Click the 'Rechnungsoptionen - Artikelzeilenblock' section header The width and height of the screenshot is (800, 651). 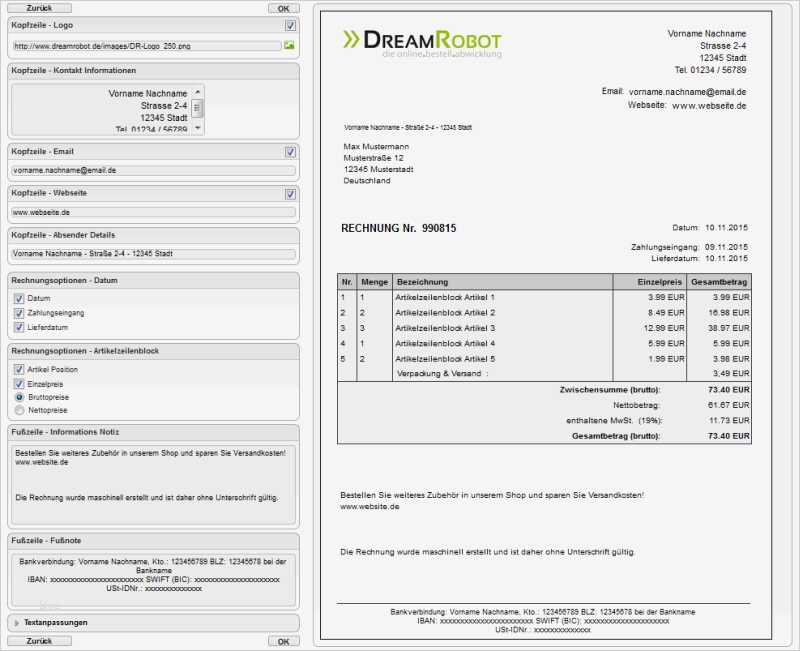[153, 351]
